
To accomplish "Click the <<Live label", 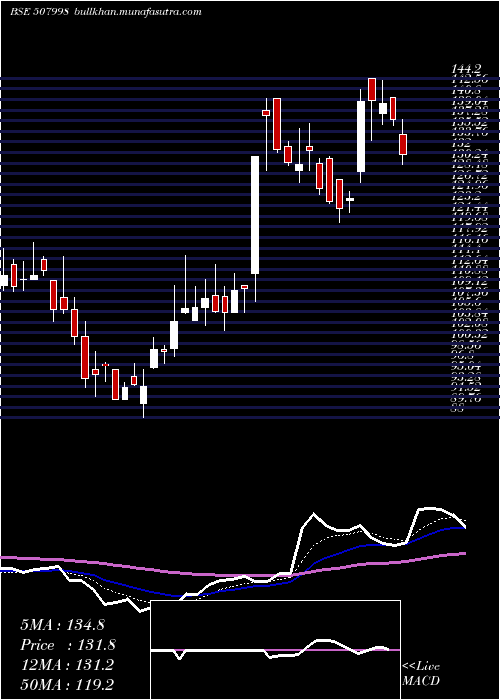I will pyautogui.click(x=421, y=667).
